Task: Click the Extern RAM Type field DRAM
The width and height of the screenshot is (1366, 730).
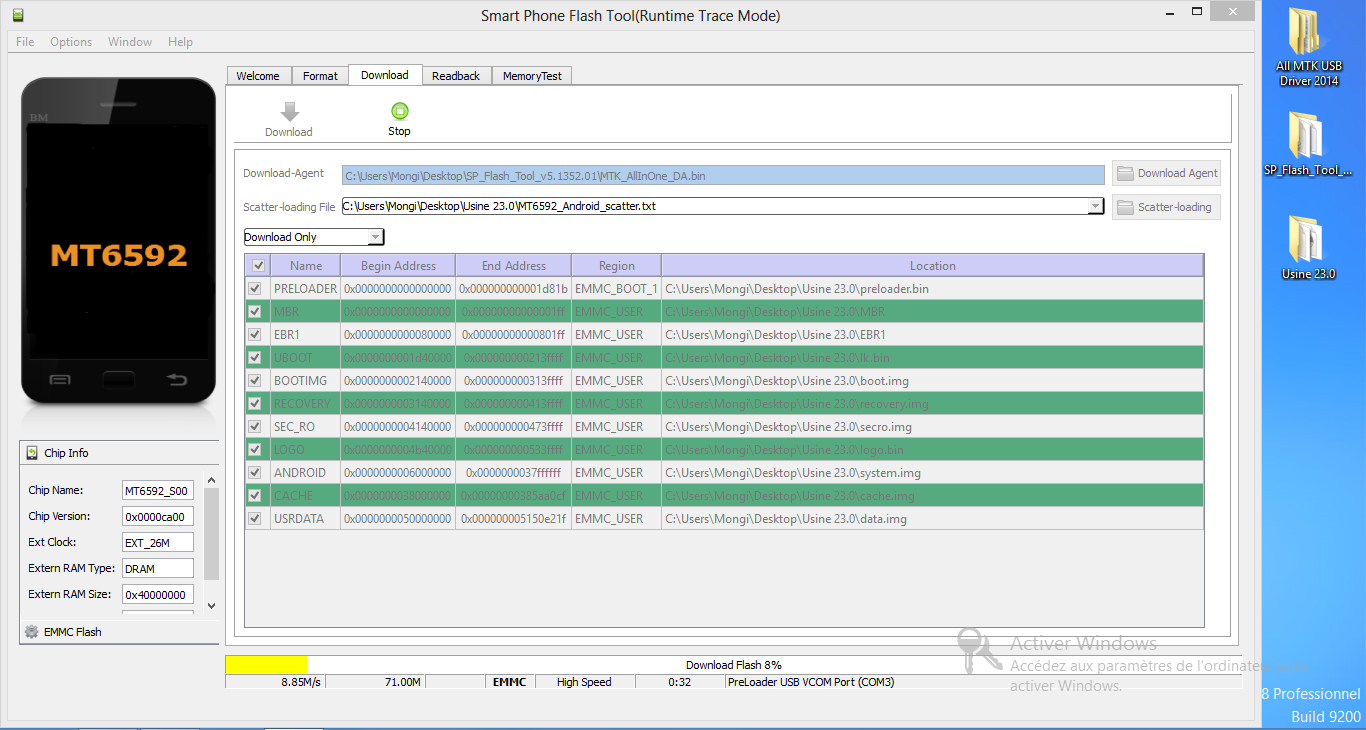Action: pos(157,569)
